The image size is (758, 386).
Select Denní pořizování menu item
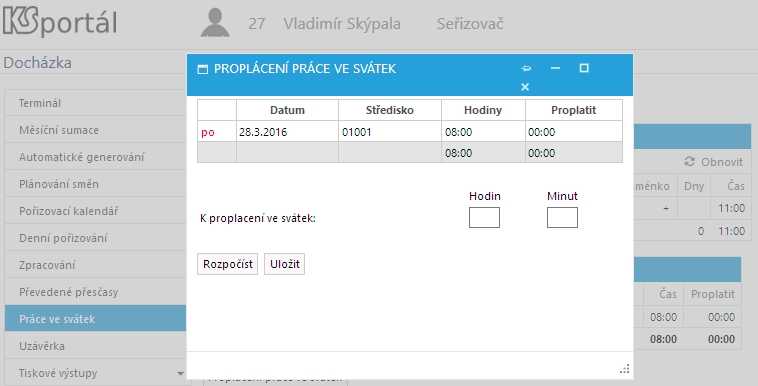point(95,238)
